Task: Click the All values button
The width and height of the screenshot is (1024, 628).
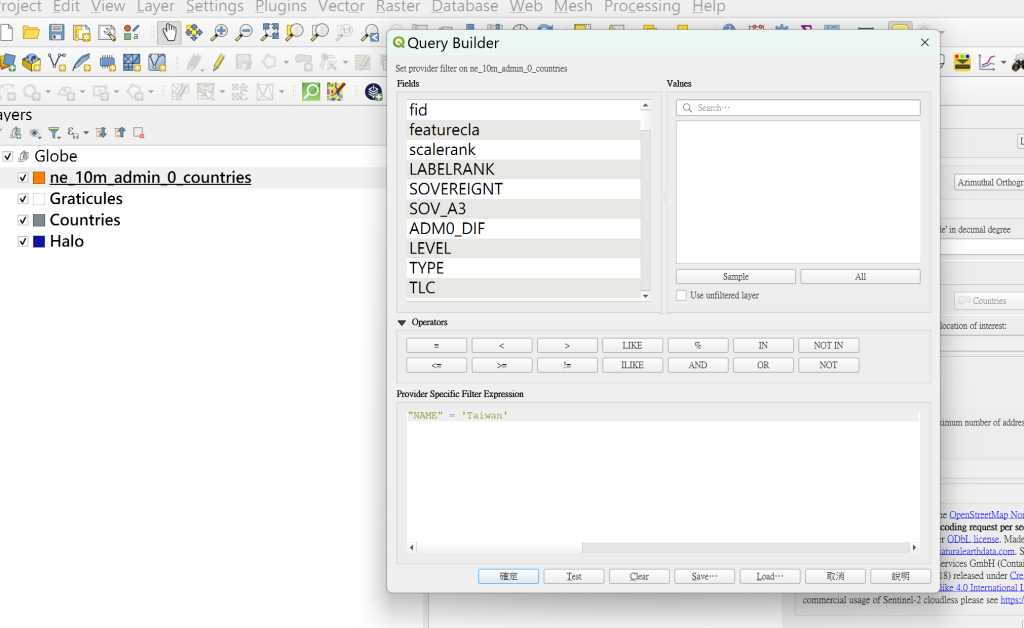Action: pyautogui.click(x=860, y=277)
